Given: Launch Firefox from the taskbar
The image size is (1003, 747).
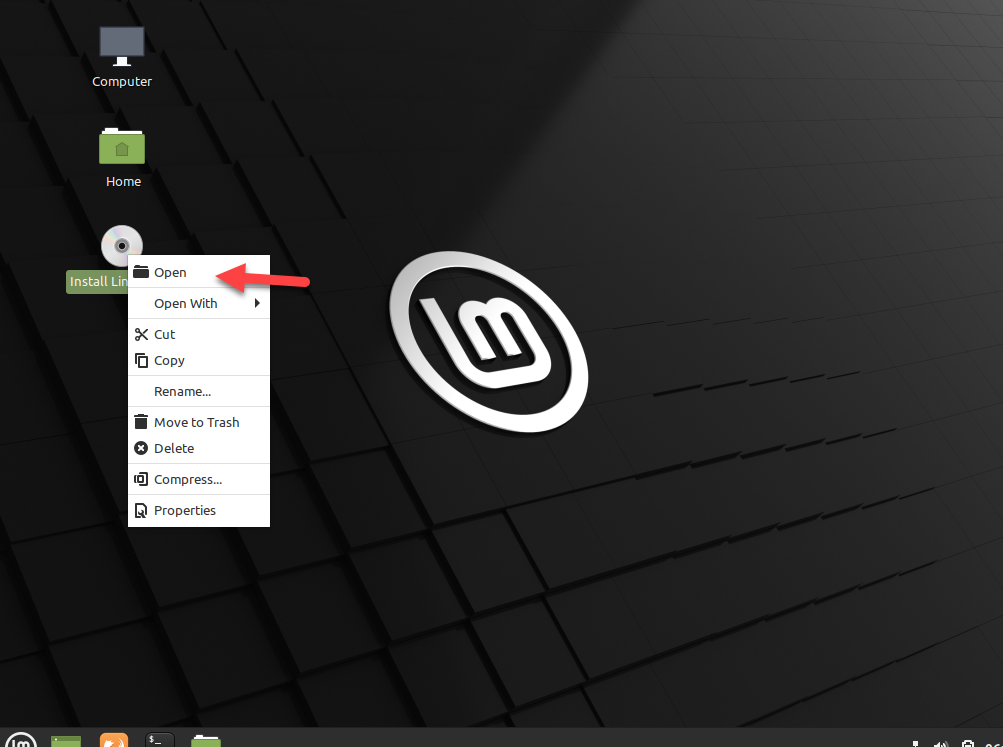Looking at the screenshot, I should click(x=114, y=740).
